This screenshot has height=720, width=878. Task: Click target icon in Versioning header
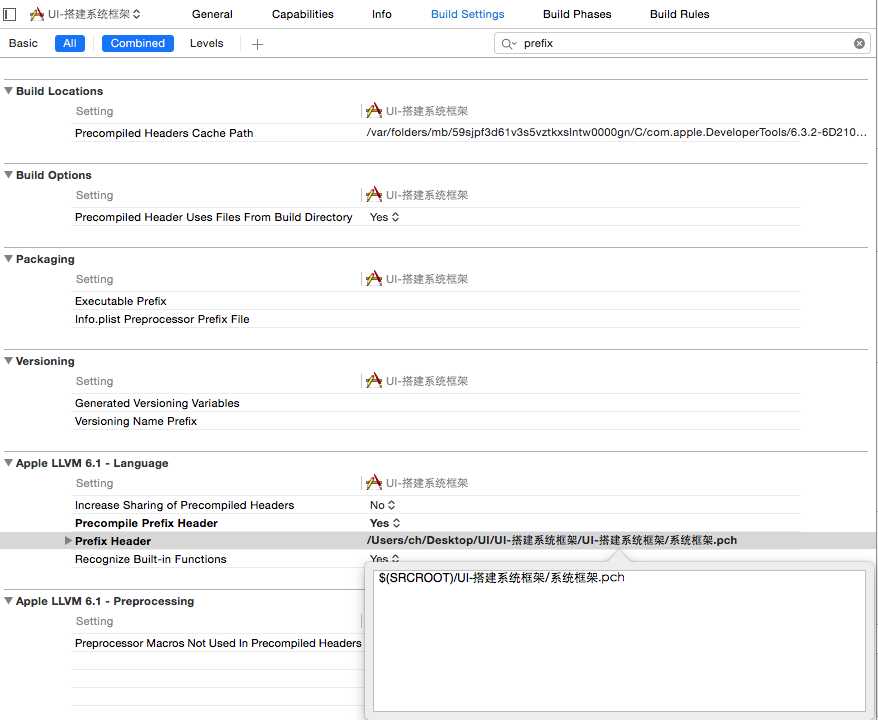[x=373, y=381]
